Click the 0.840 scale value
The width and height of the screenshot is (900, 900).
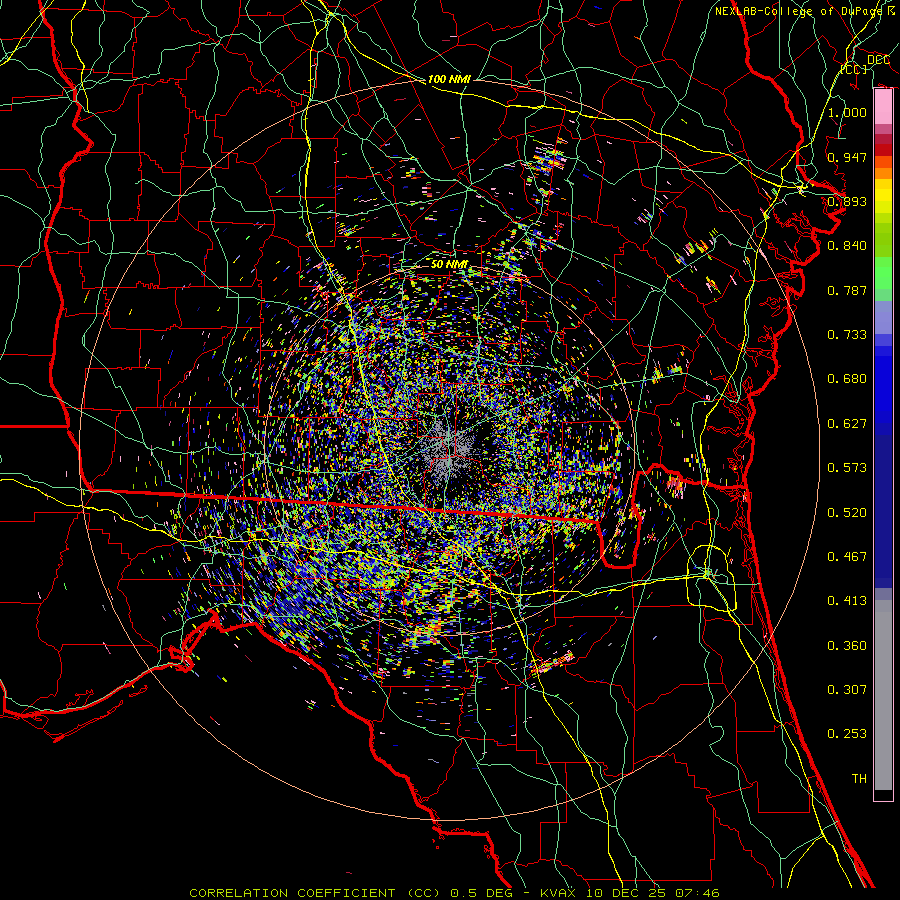pyautogui.click(x=847, y=246)
